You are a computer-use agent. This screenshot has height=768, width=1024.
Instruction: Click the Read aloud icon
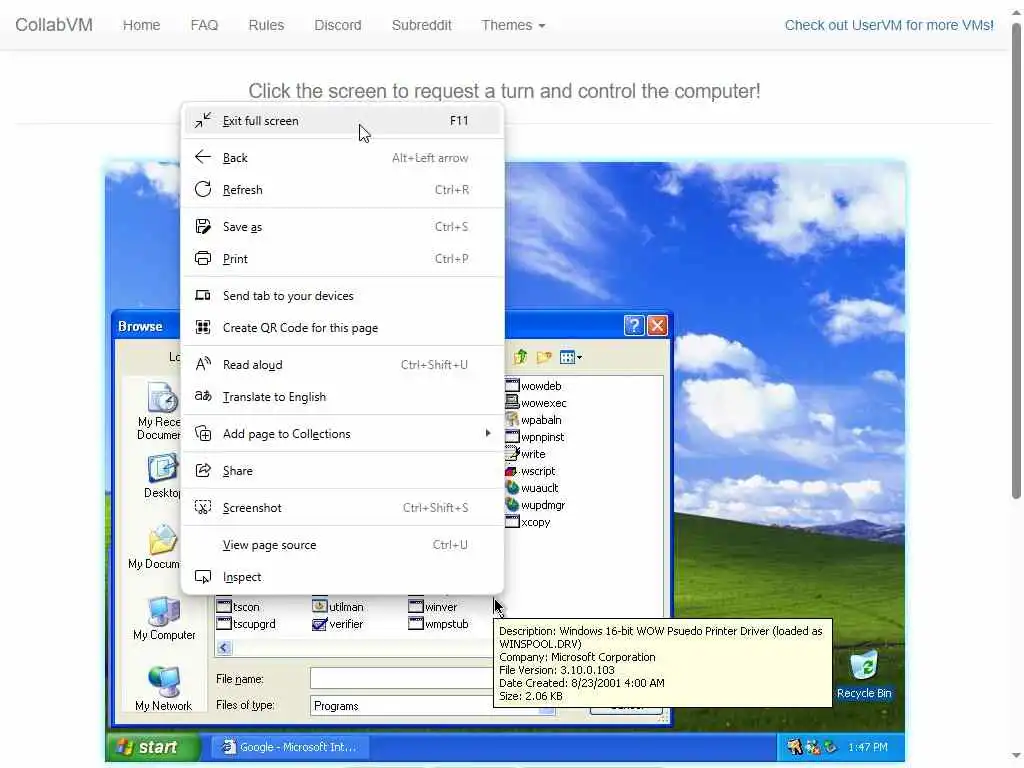click(x=203, y=364)
